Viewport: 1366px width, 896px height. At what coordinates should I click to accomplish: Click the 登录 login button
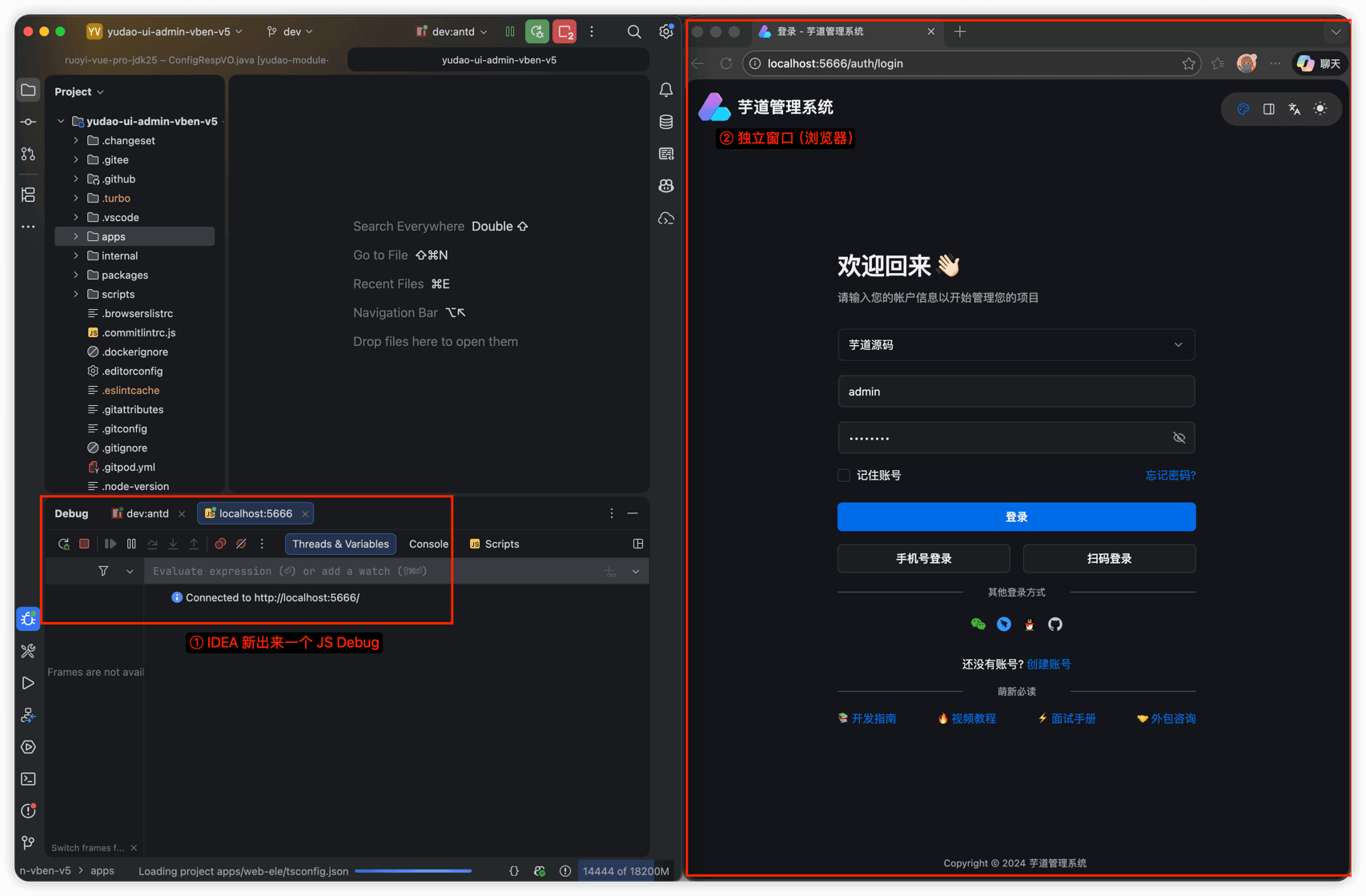tap(1015, 516)
